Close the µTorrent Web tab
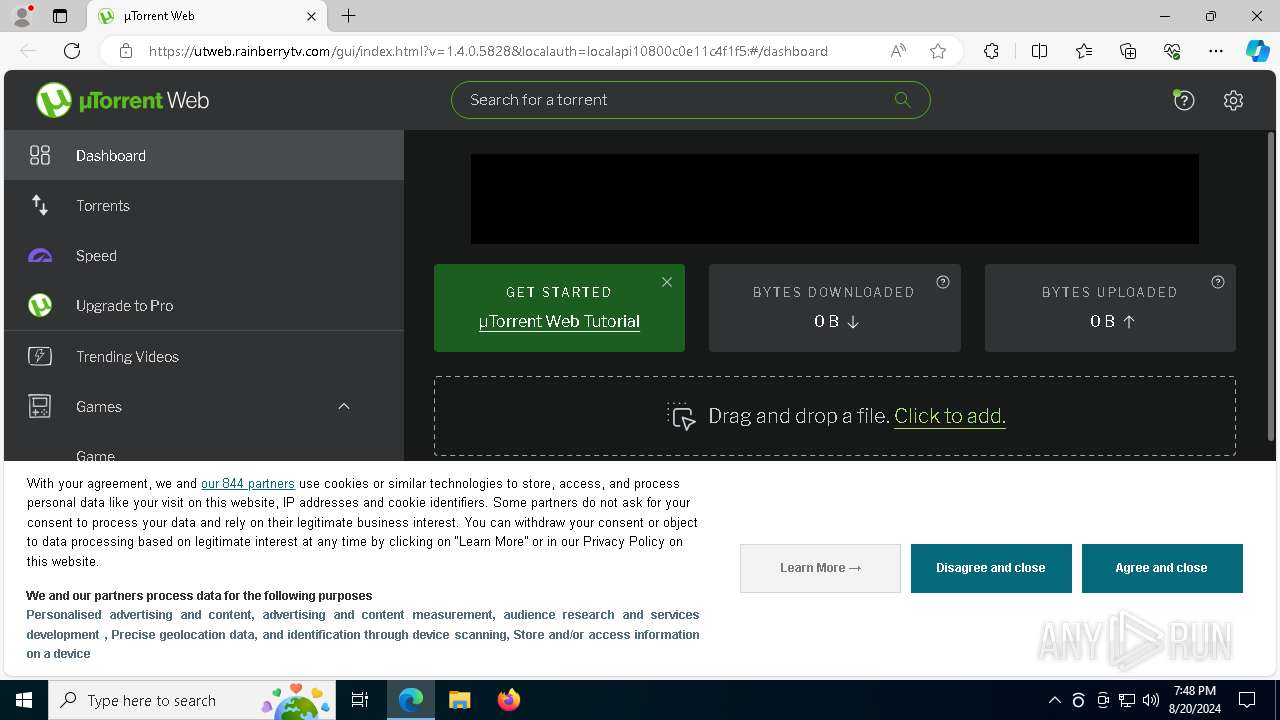 click(311, 16)
